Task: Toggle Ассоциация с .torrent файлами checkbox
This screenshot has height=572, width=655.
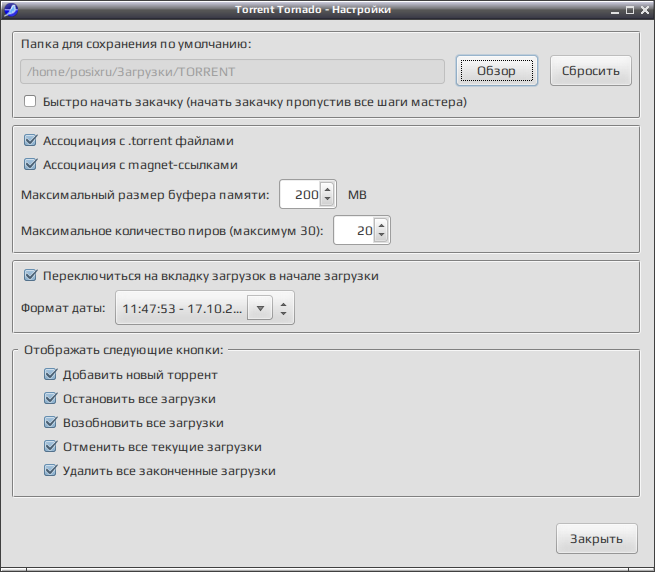Action: click(x=30, y=140)
